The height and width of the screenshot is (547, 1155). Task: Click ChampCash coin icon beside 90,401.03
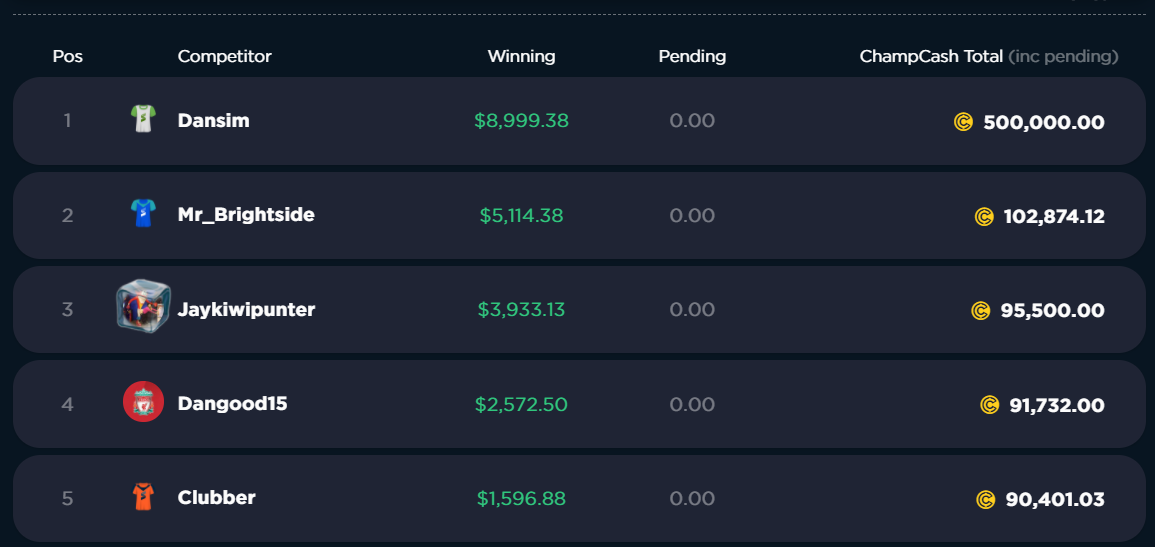click(986, 500)
